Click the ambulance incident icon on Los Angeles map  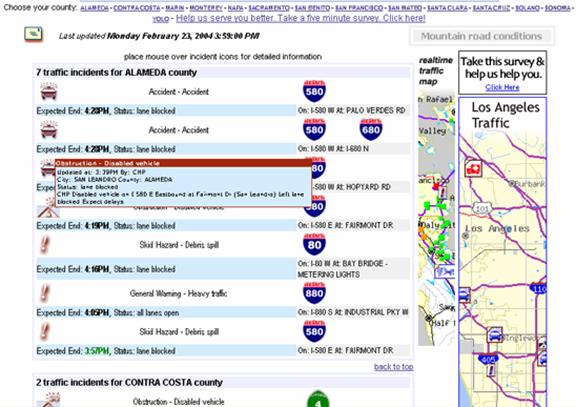(x=473, y=168)
